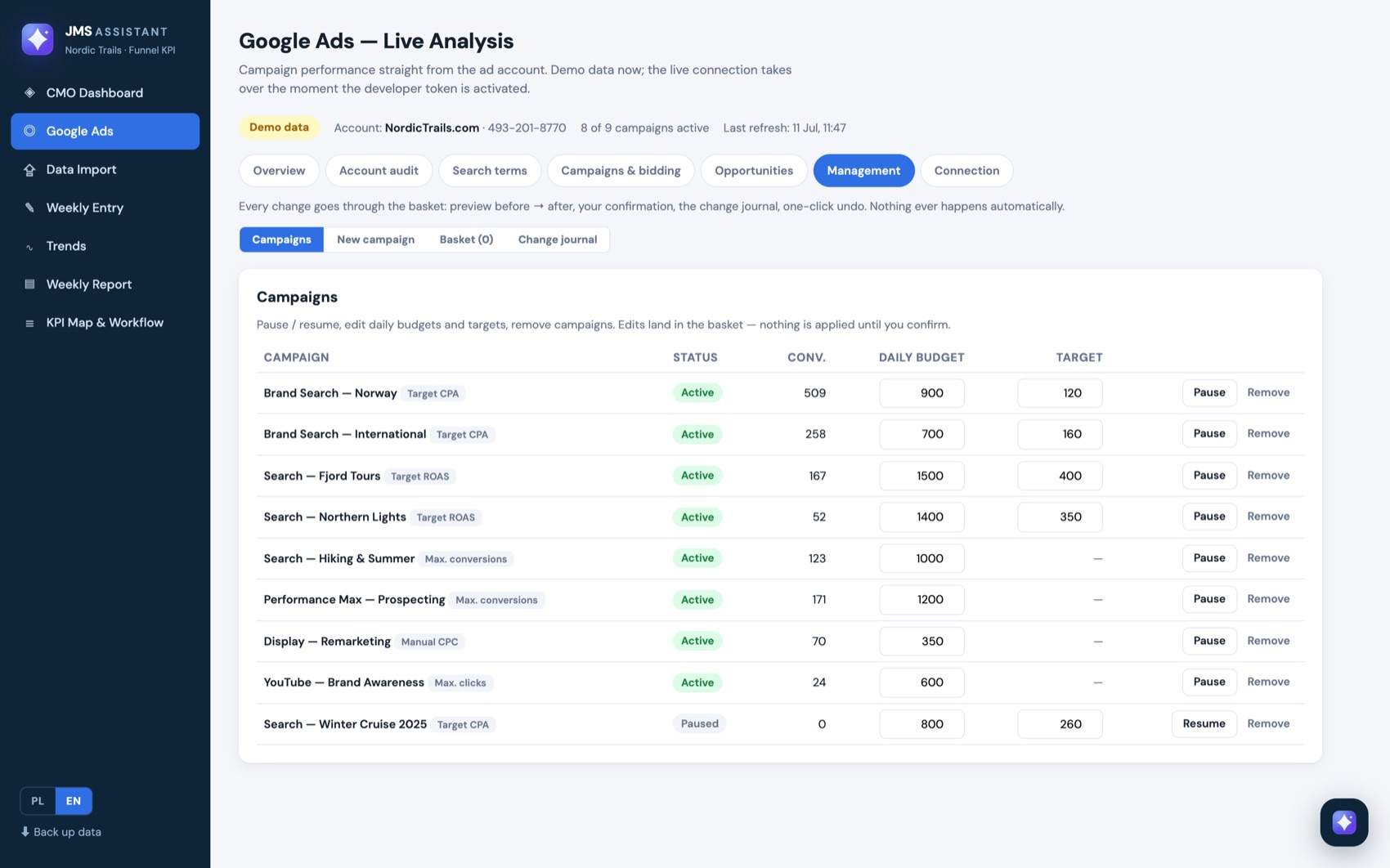Remove Display — Remarketing campaign
This screenshot has height=868, width=1390.
[1268, 641]
